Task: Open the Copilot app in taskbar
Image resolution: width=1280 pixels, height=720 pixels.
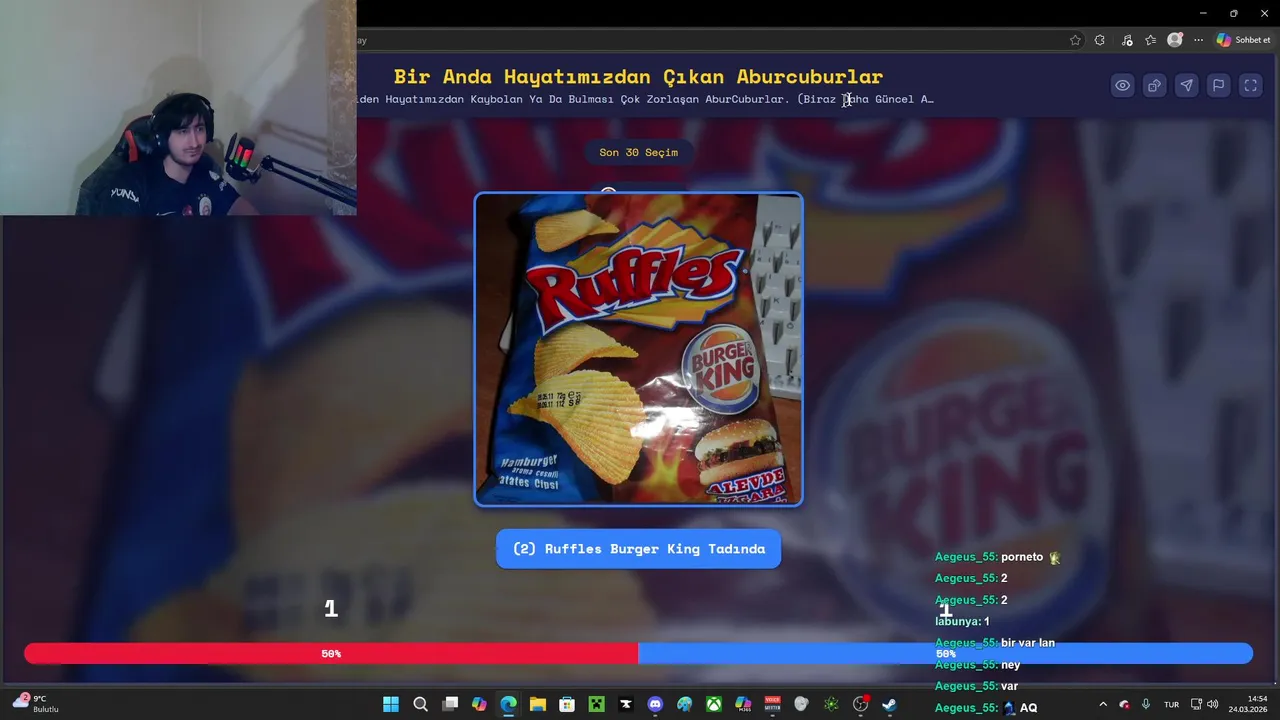Action: (479, 704)
